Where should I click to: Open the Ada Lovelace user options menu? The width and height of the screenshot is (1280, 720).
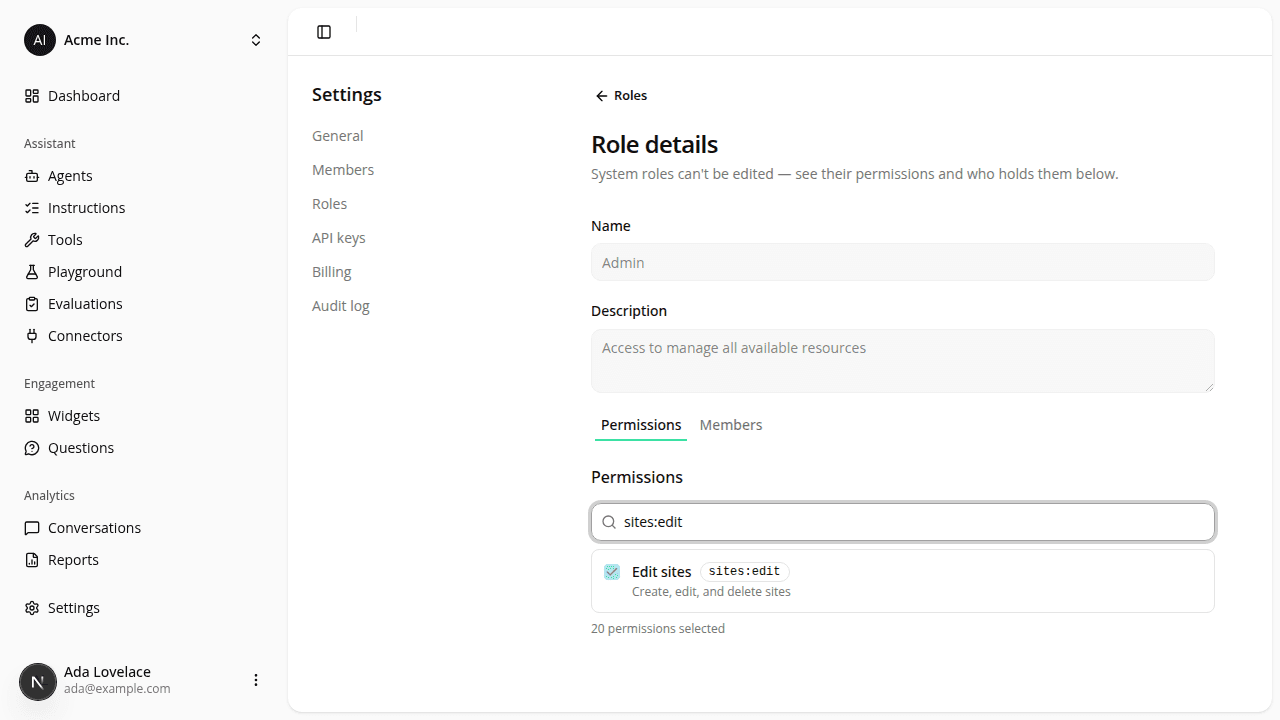click(x=256, y=680)
